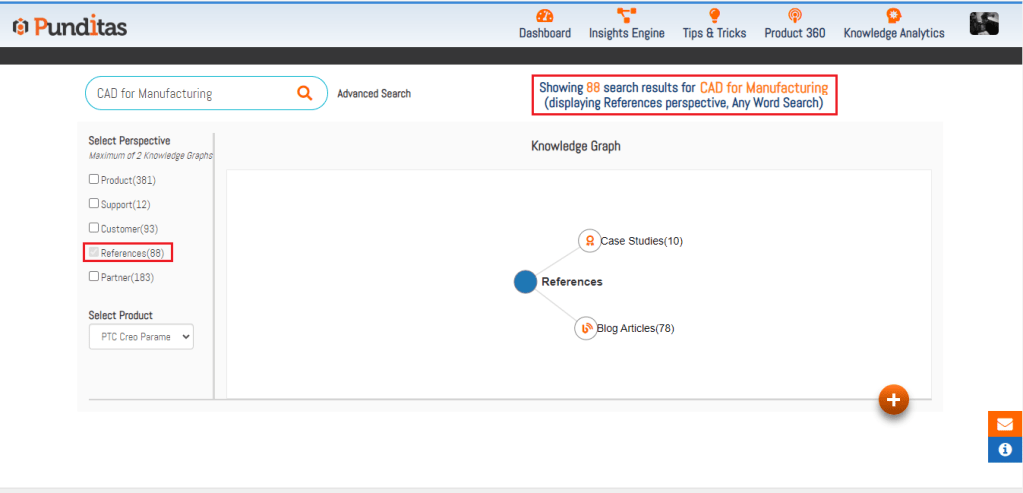Click the Punditas logo
Image resolution: width=1023 pixels, height=493 pixels.
pos(70,27)
